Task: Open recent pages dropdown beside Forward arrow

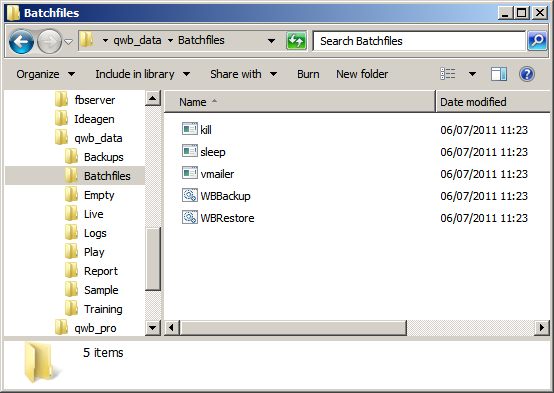Action: click(x=69, y=42)
